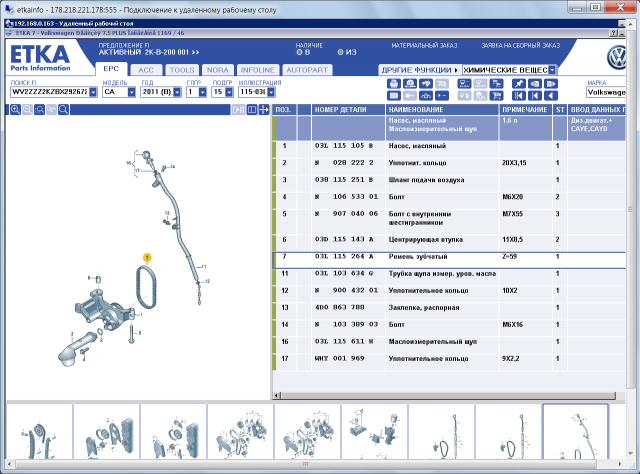Select part number 03L 115 264 A
The height and width of the screenshot is (474, 640).
click(x=344, y=256)
